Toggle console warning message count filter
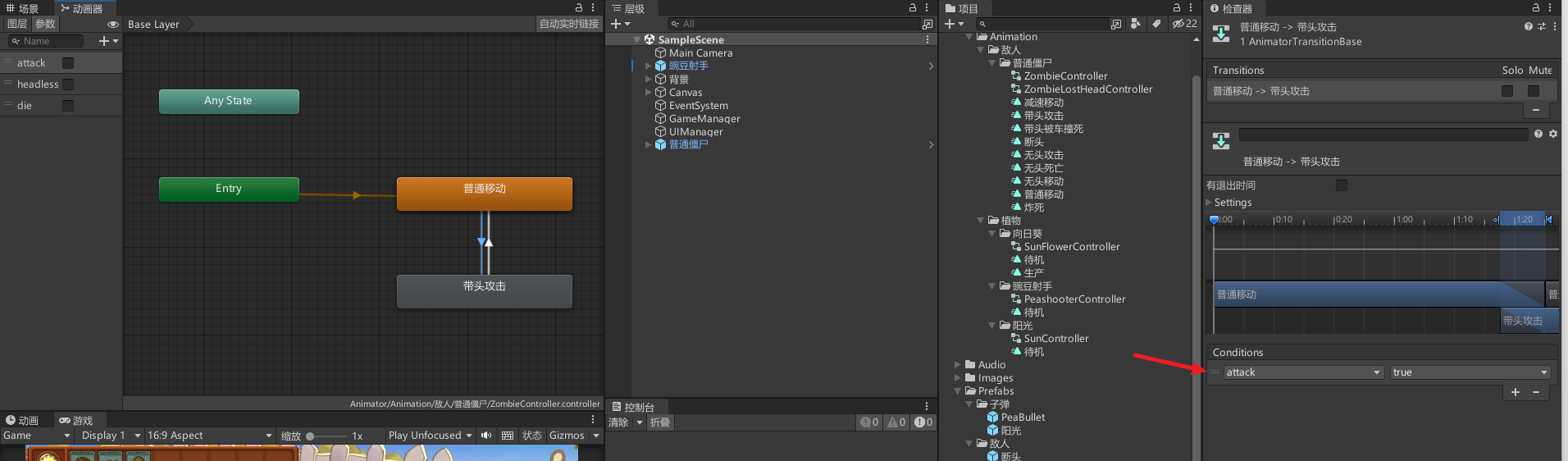This screenshot has height=461, width=1568. pyautogui.click(x=896, y=422)
